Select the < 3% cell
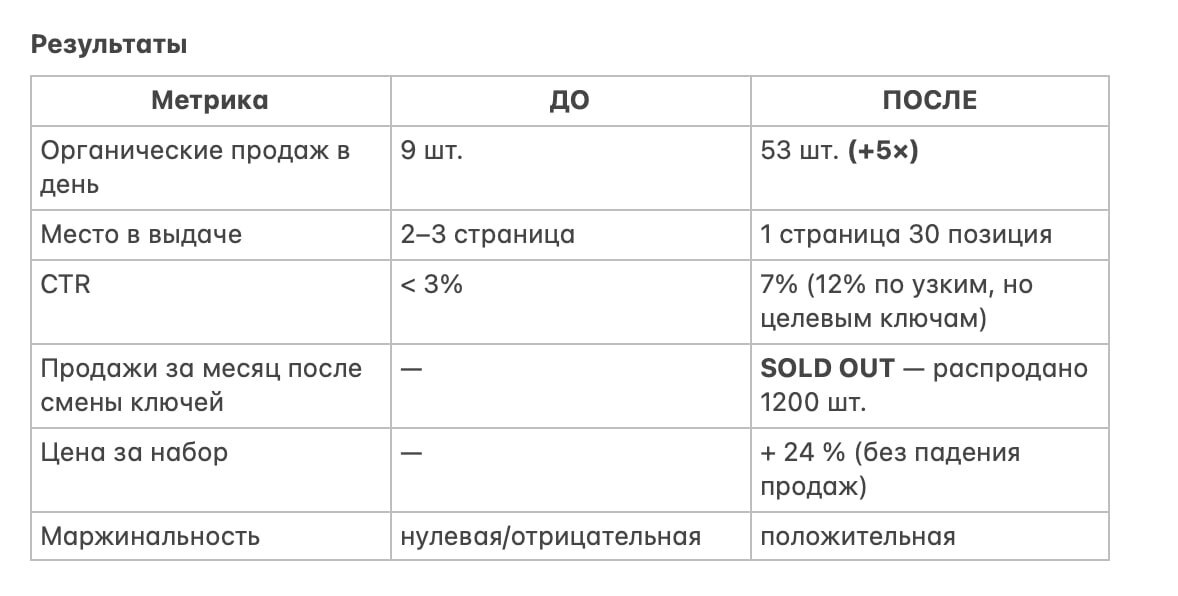The height and width of the screenshot is (596, 1178). pyautogui.click(x=431, y=285)
